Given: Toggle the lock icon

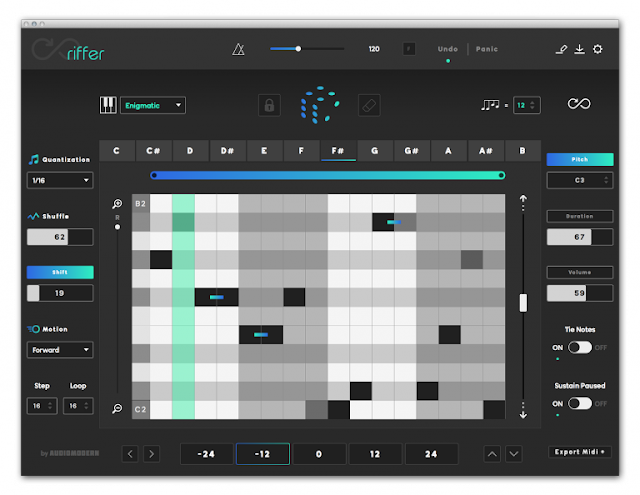Looking at the screenshot, I should pyautogui.click(x=269, y=105).
